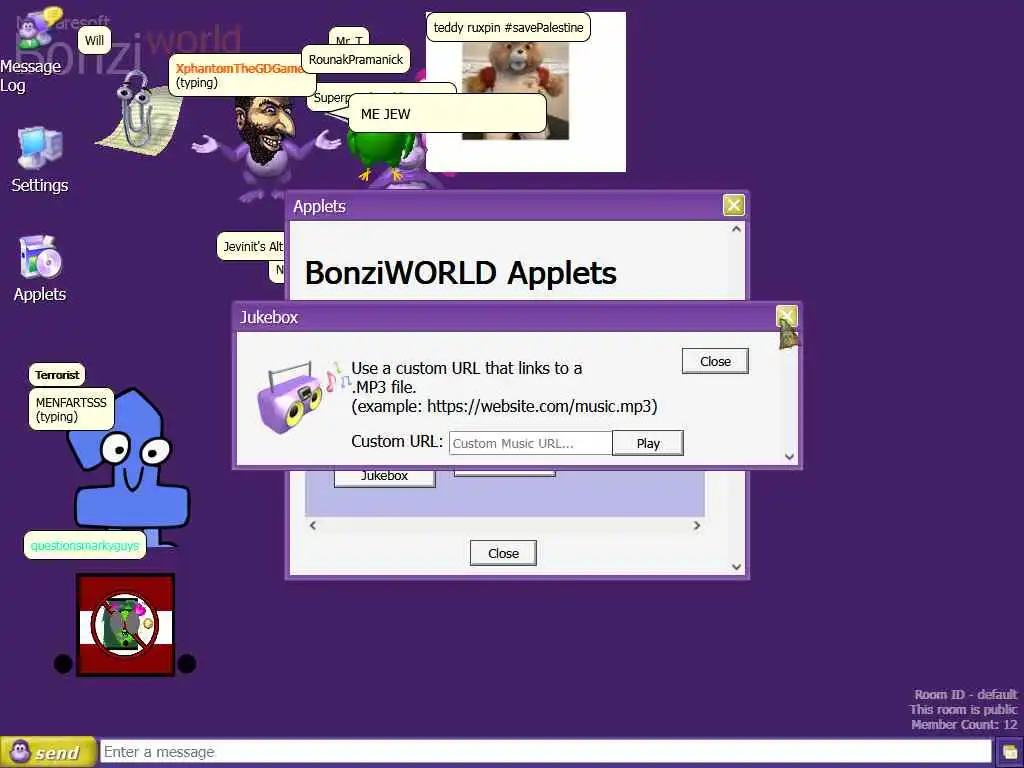This screenshot has height=768, width=1024.
Task: Click the Jevinit's Alt name tag
Action: pos(252,246)
